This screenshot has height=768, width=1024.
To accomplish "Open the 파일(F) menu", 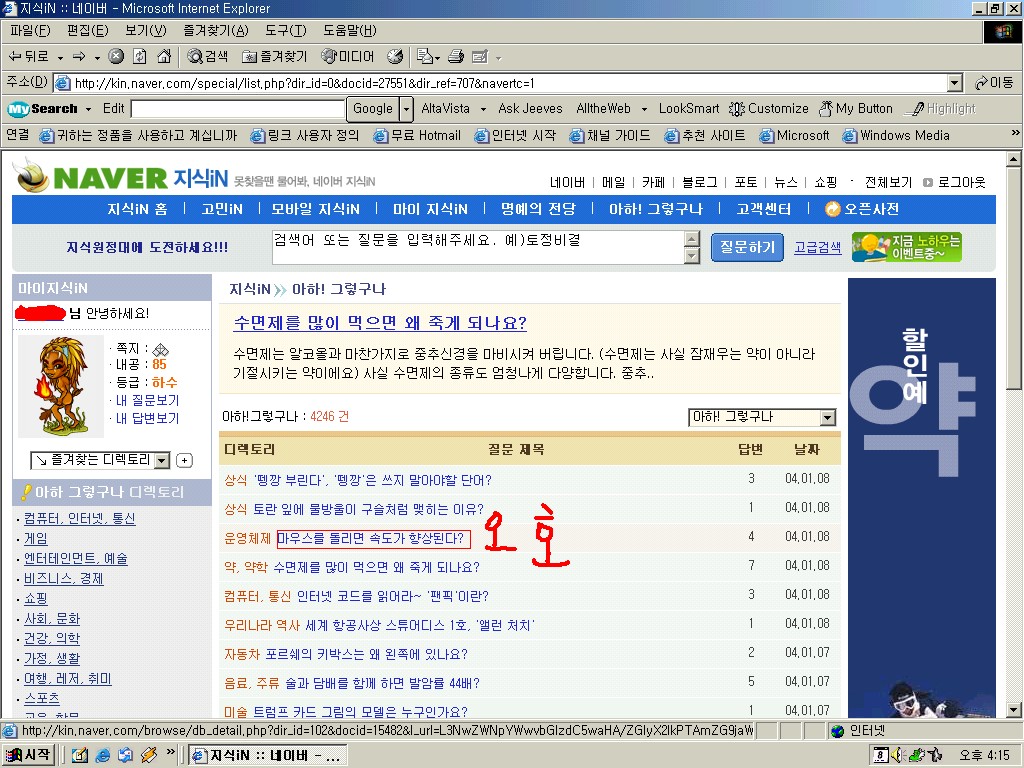I will 30,31.
